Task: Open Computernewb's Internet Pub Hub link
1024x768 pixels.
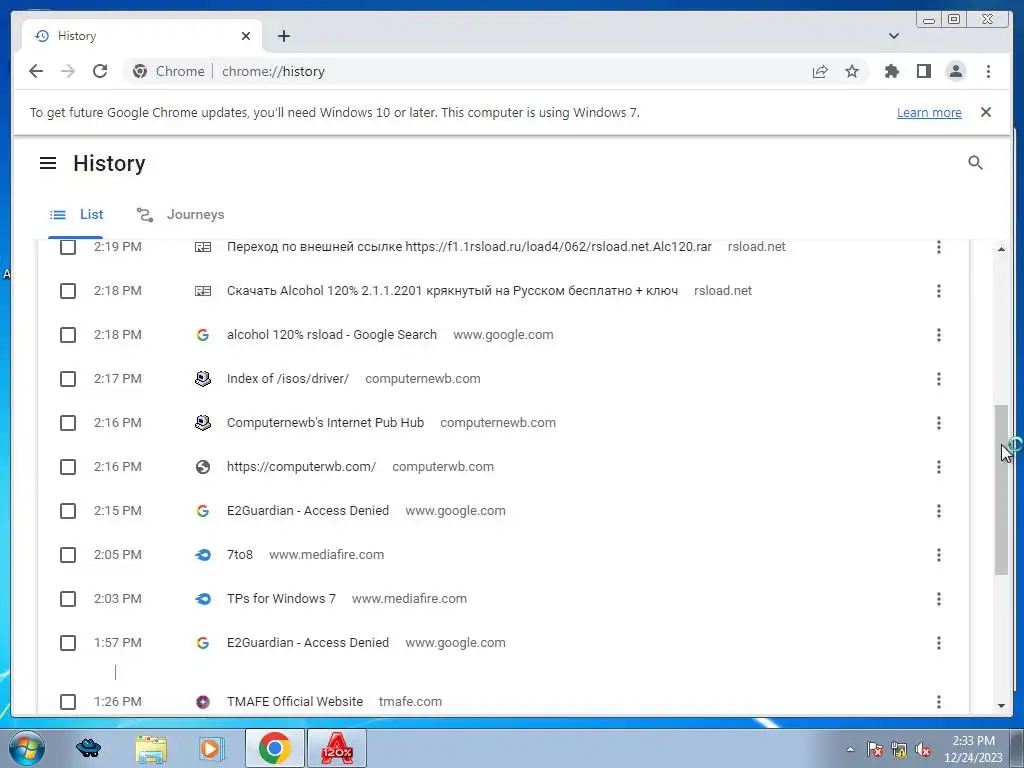Action: (325, 423)
